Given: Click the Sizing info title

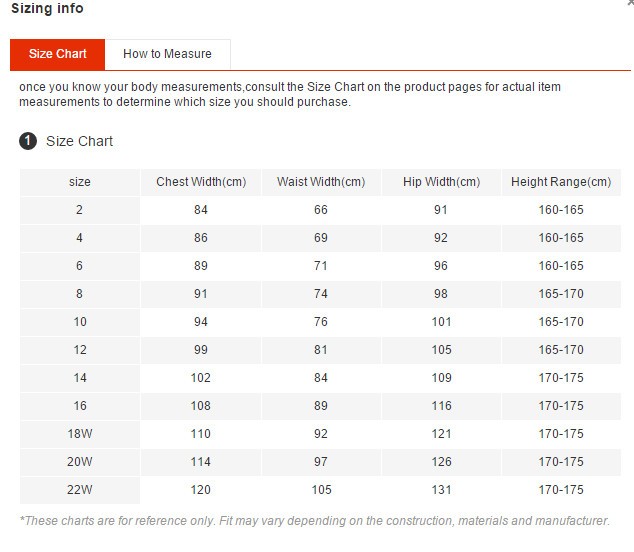Looking at the screenshot, I should coord(47,9).
